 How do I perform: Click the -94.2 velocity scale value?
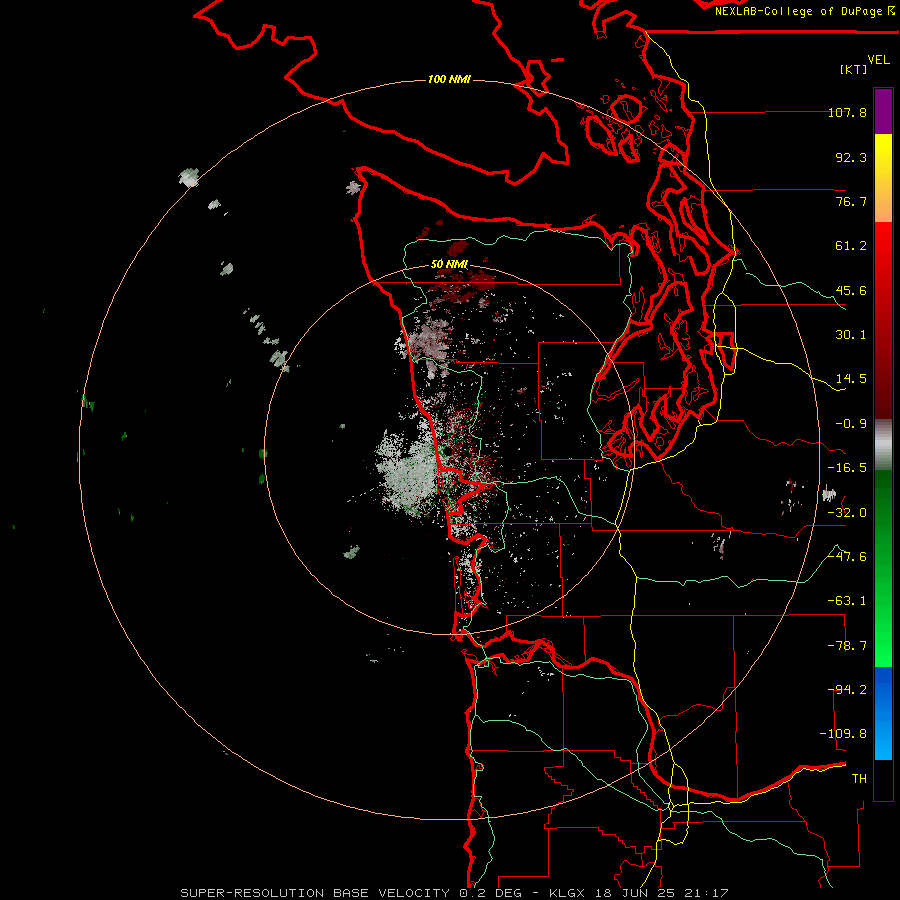(x=847, y=690)
